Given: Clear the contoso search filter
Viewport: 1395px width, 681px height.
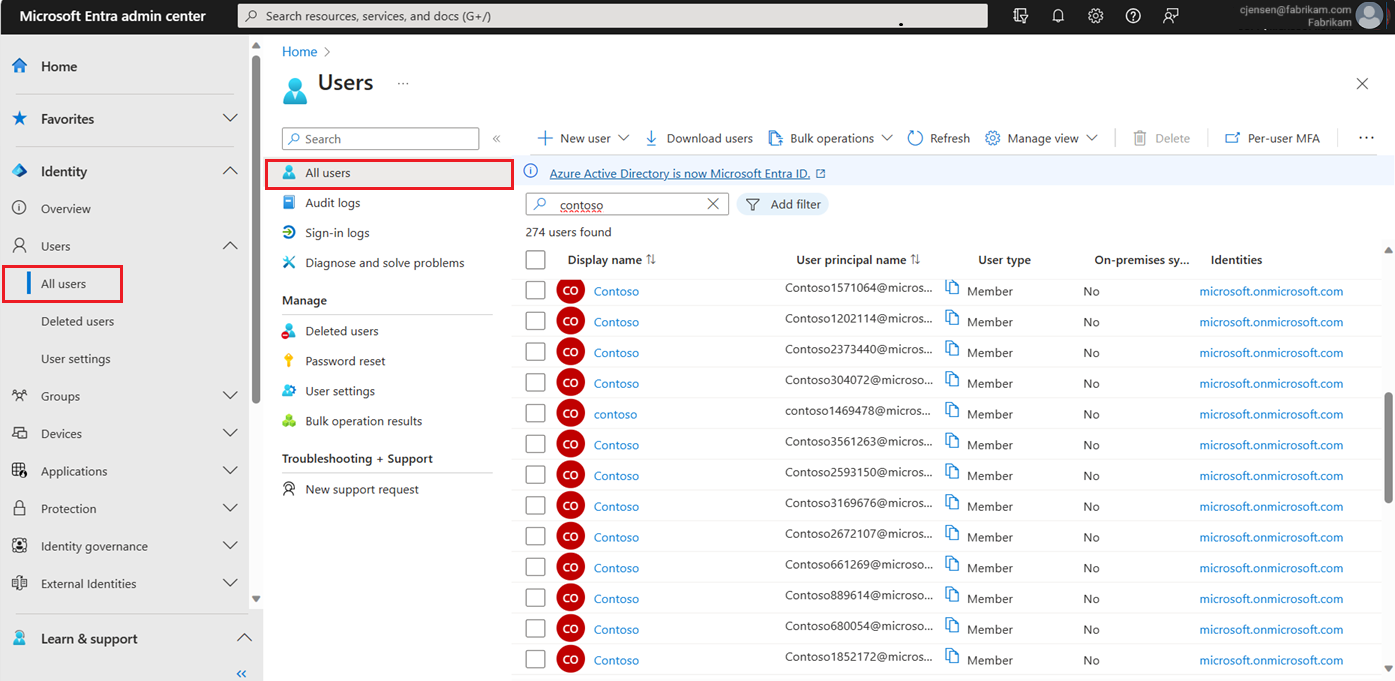Looking at the screenshot, I should (713, 204).
